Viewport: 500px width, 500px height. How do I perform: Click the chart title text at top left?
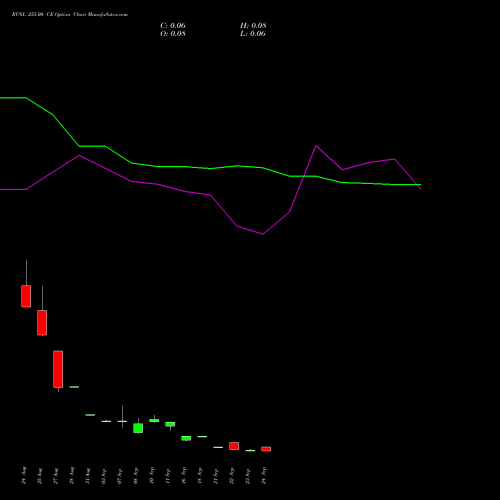tap(70, 15)
